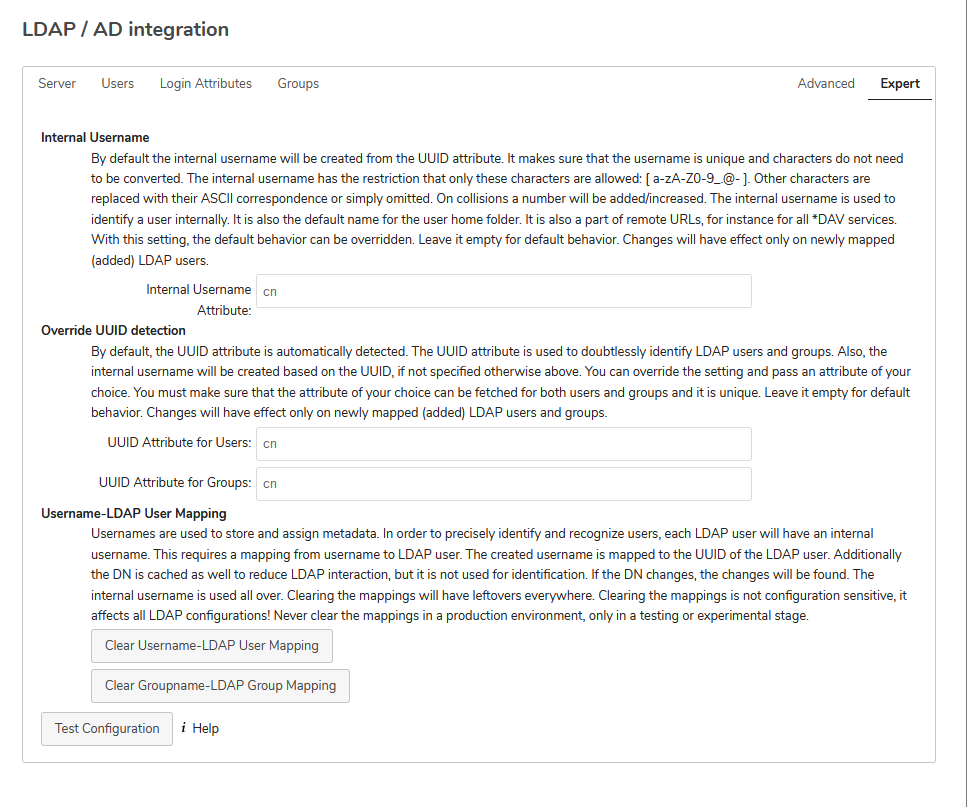Select the Expert tab
This screenshot has width=967, height=807.
pyautogui.click(x=899, y=83)
